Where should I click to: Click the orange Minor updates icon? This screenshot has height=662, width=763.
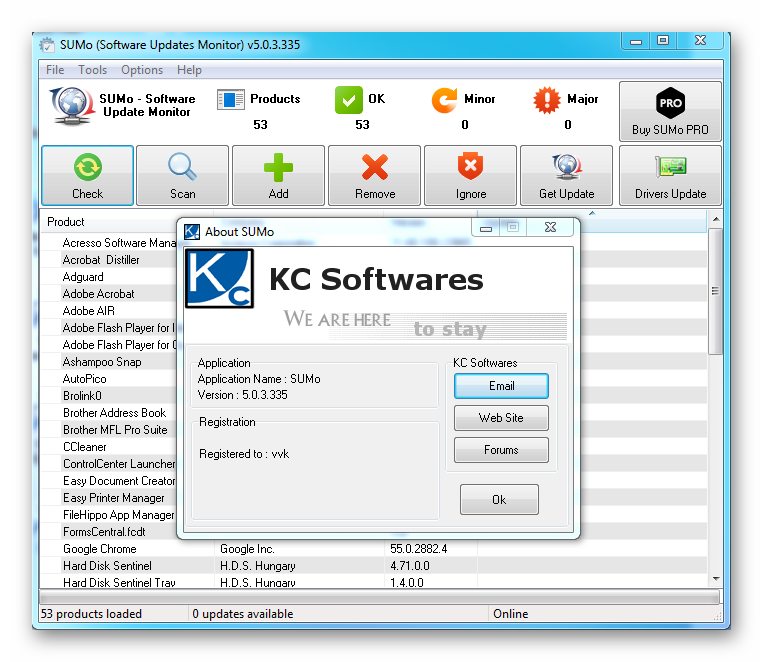(444, 100)
